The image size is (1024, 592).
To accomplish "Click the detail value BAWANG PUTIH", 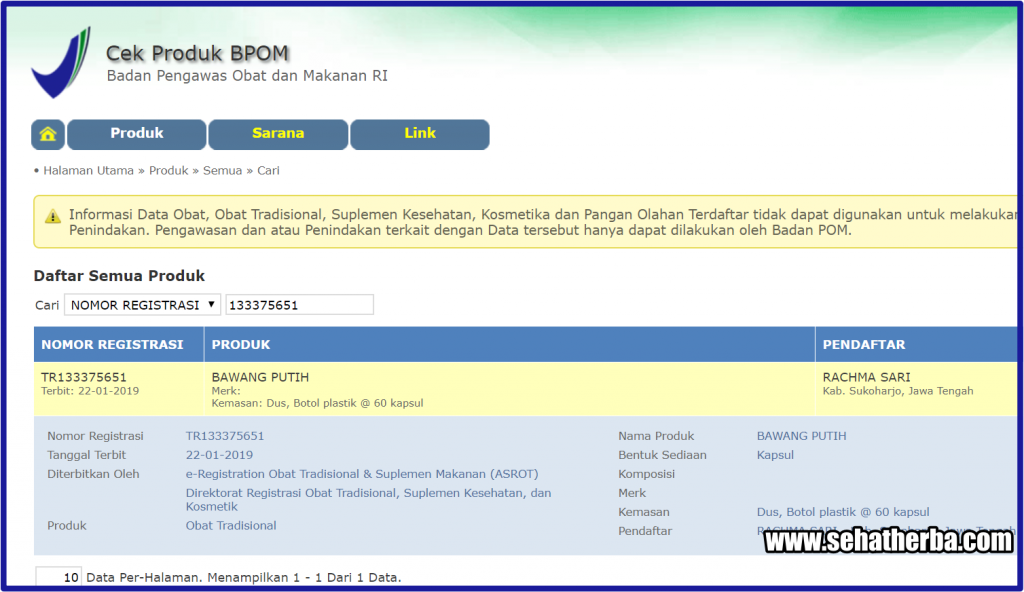I will (x=801, y=436).
